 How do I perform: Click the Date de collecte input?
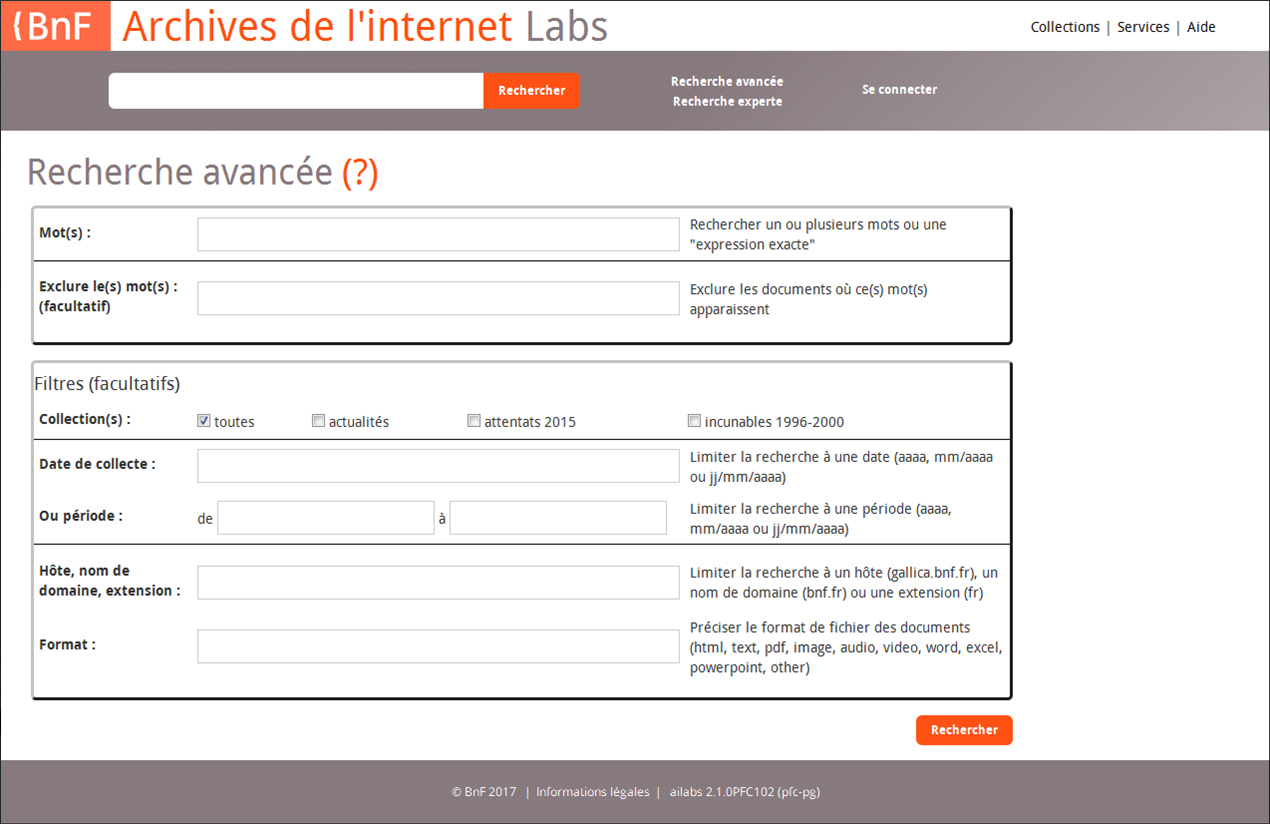pos(438,465)
